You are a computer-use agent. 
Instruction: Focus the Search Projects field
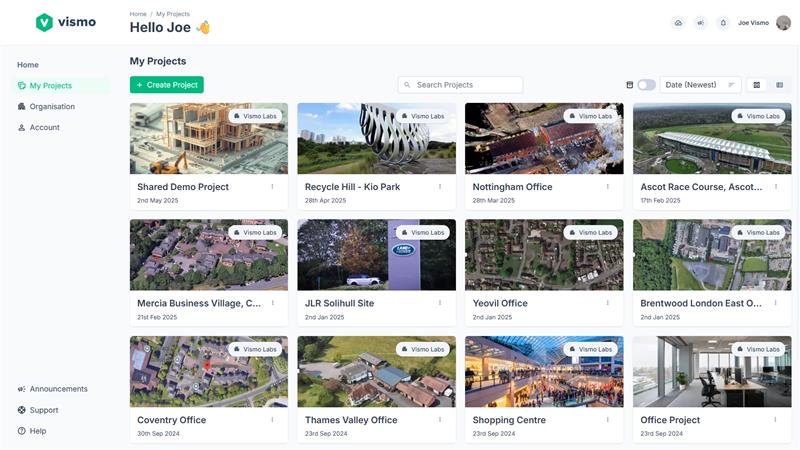click(460, 85)
